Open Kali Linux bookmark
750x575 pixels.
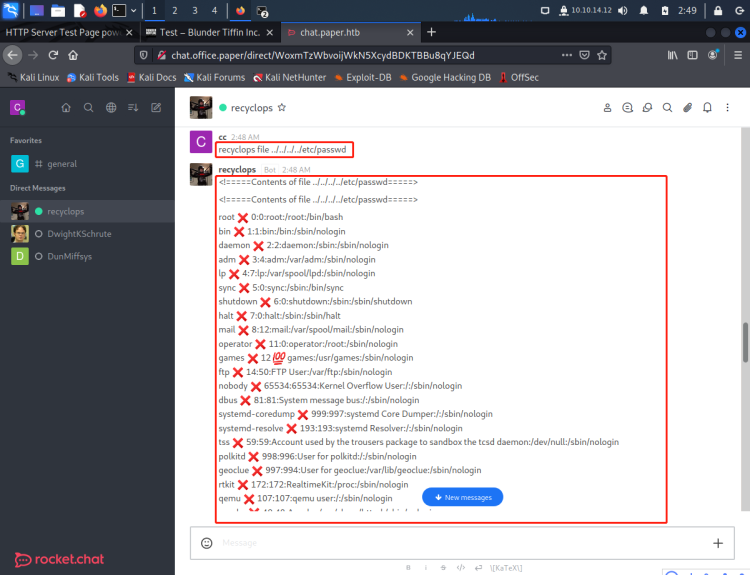pyautogui.click(x=33, y=77)
